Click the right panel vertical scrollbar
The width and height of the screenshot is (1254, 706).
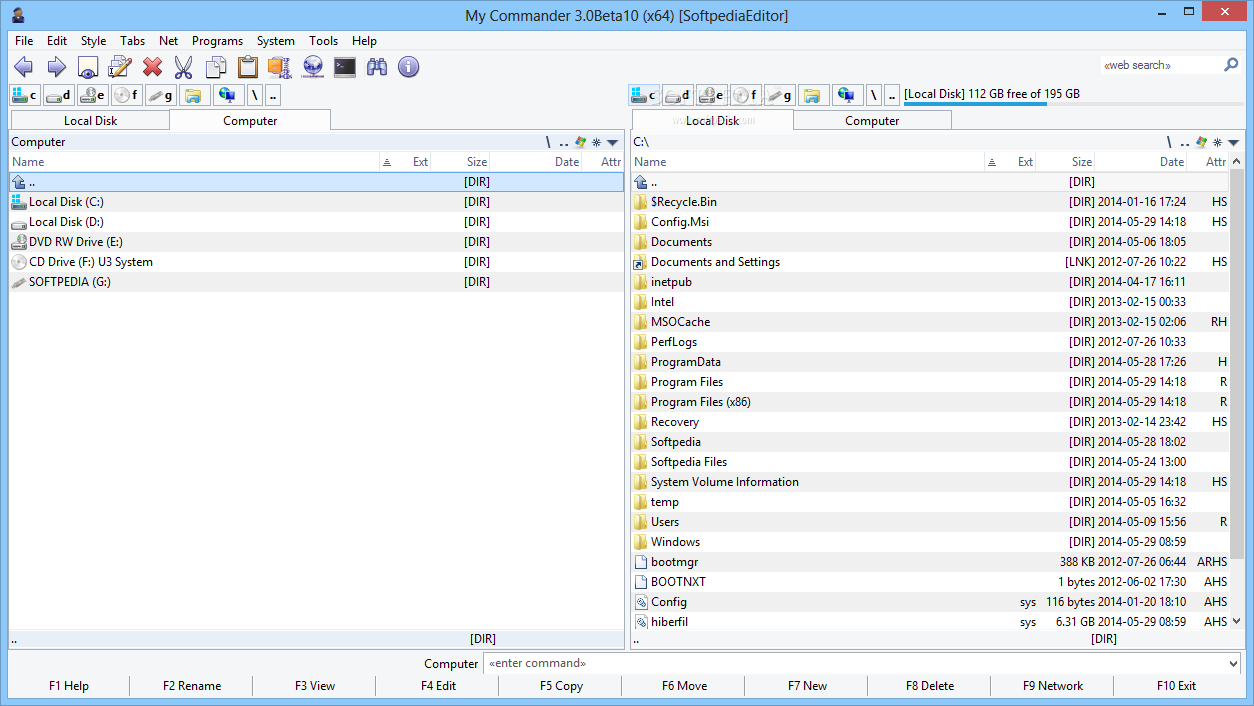coord(1237,390)
